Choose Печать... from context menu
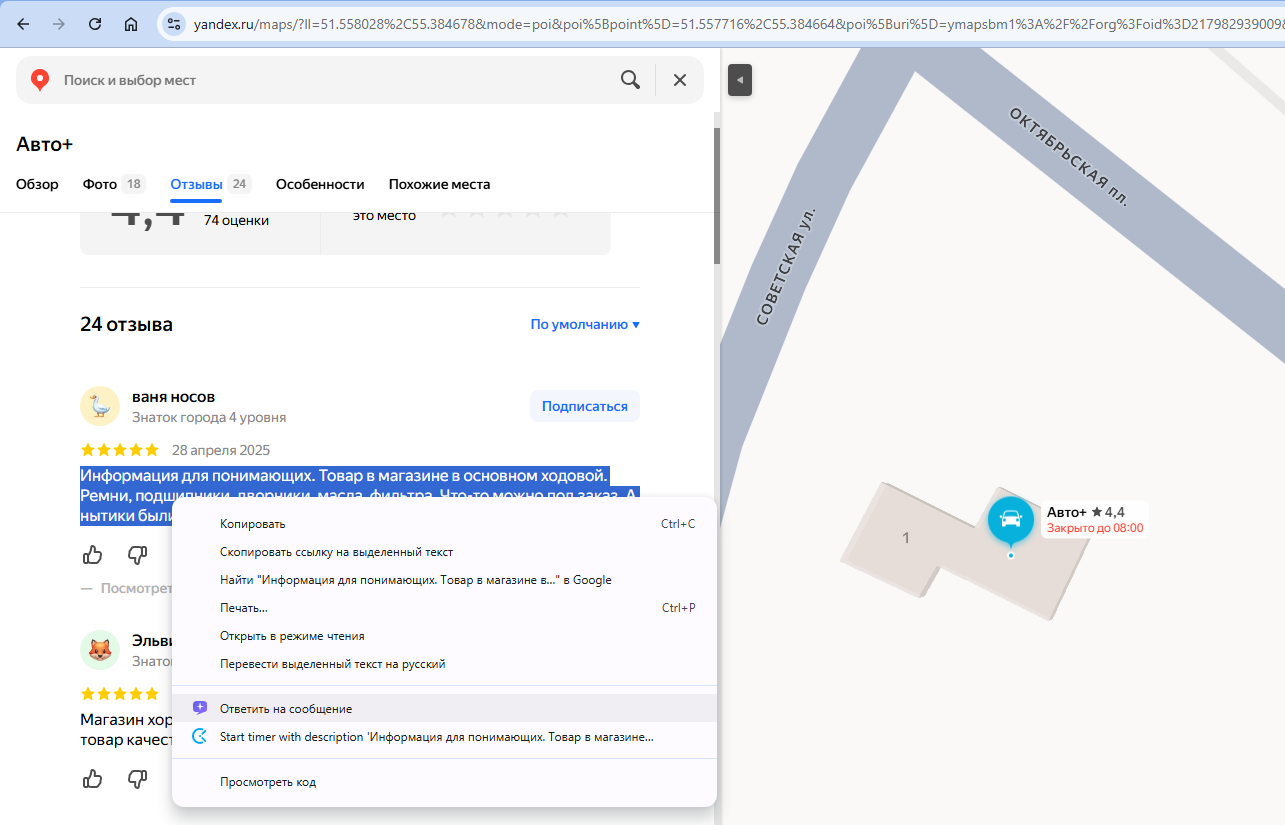This screenshot has width=1285, height=825. point(444,608)
